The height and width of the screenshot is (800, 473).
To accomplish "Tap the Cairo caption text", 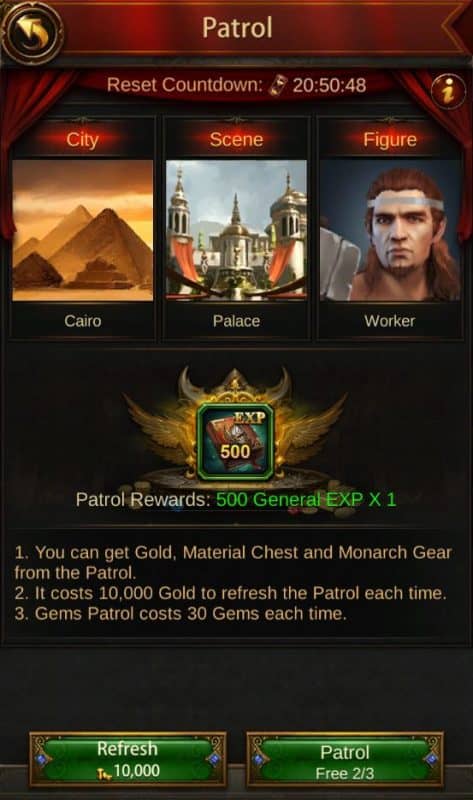I will [83, 321].
